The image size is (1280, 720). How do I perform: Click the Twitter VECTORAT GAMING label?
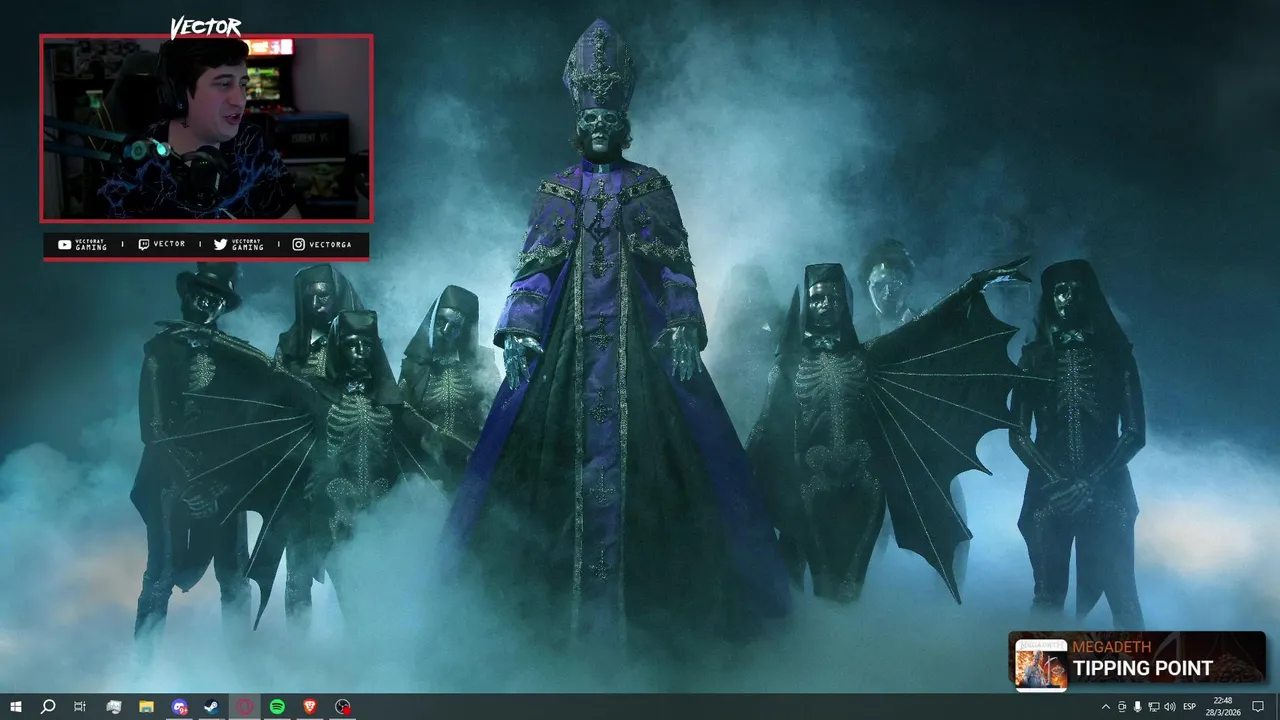pyautogui.click(x=239, y=244)
